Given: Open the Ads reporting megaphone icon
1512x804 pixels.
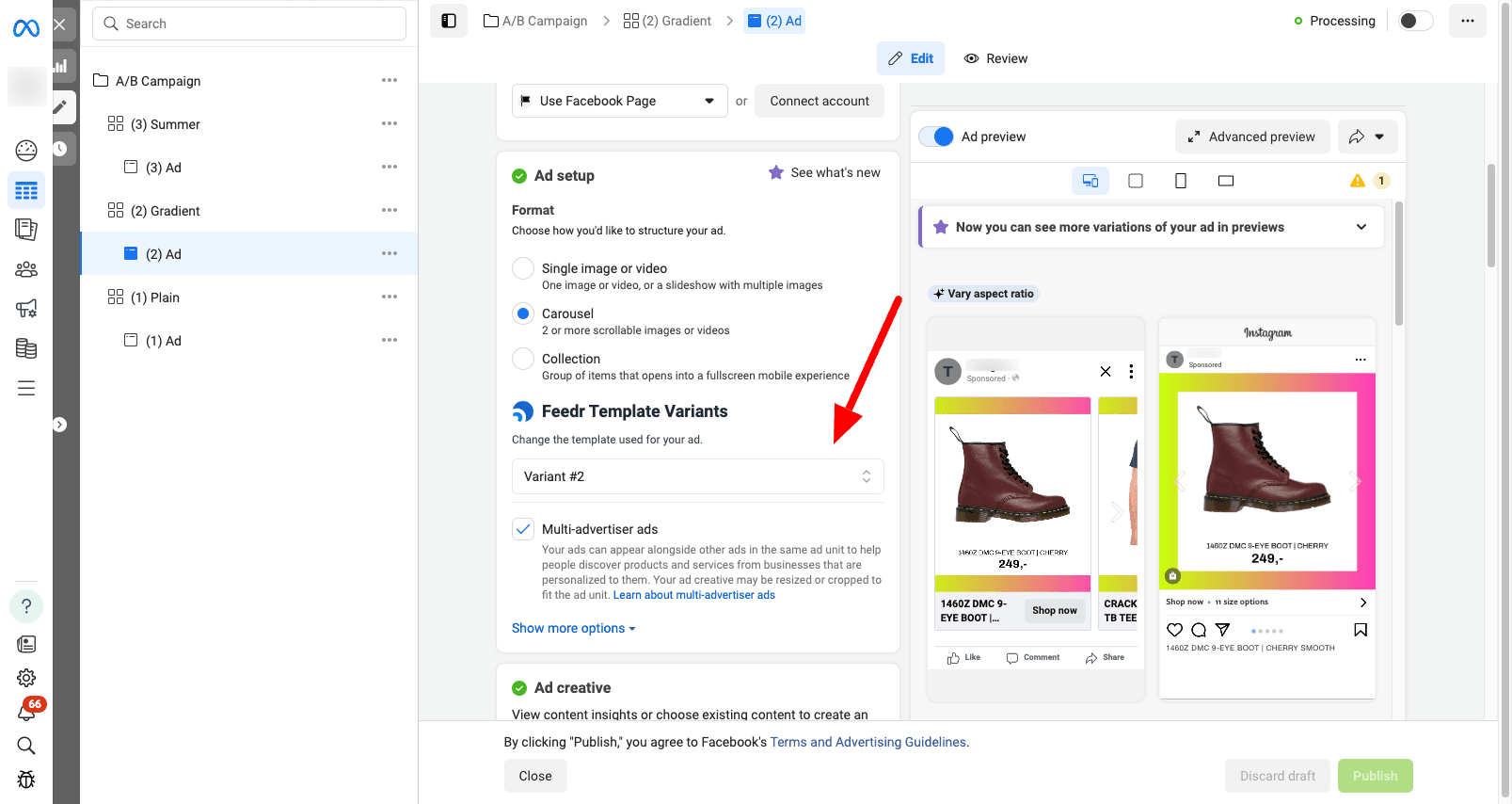Looking at the screenshot, I should [26, 309].
